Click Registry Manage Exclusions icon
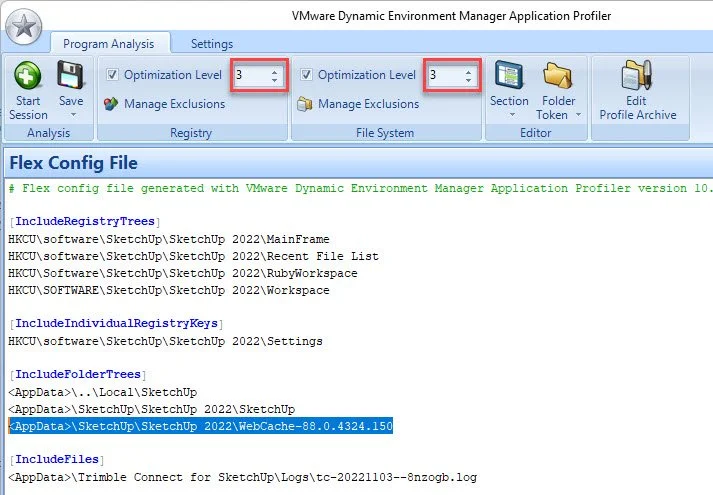 coord(111,104)
